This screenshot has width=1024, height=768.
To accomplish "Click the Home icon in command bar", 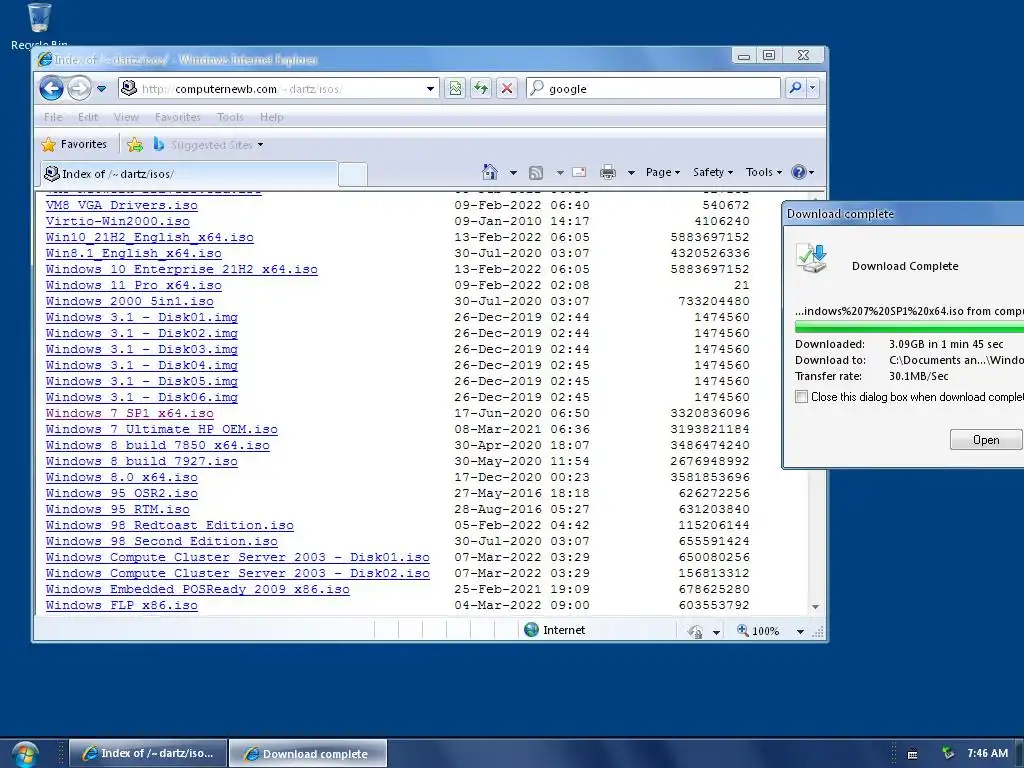I will tap(490, 172).
